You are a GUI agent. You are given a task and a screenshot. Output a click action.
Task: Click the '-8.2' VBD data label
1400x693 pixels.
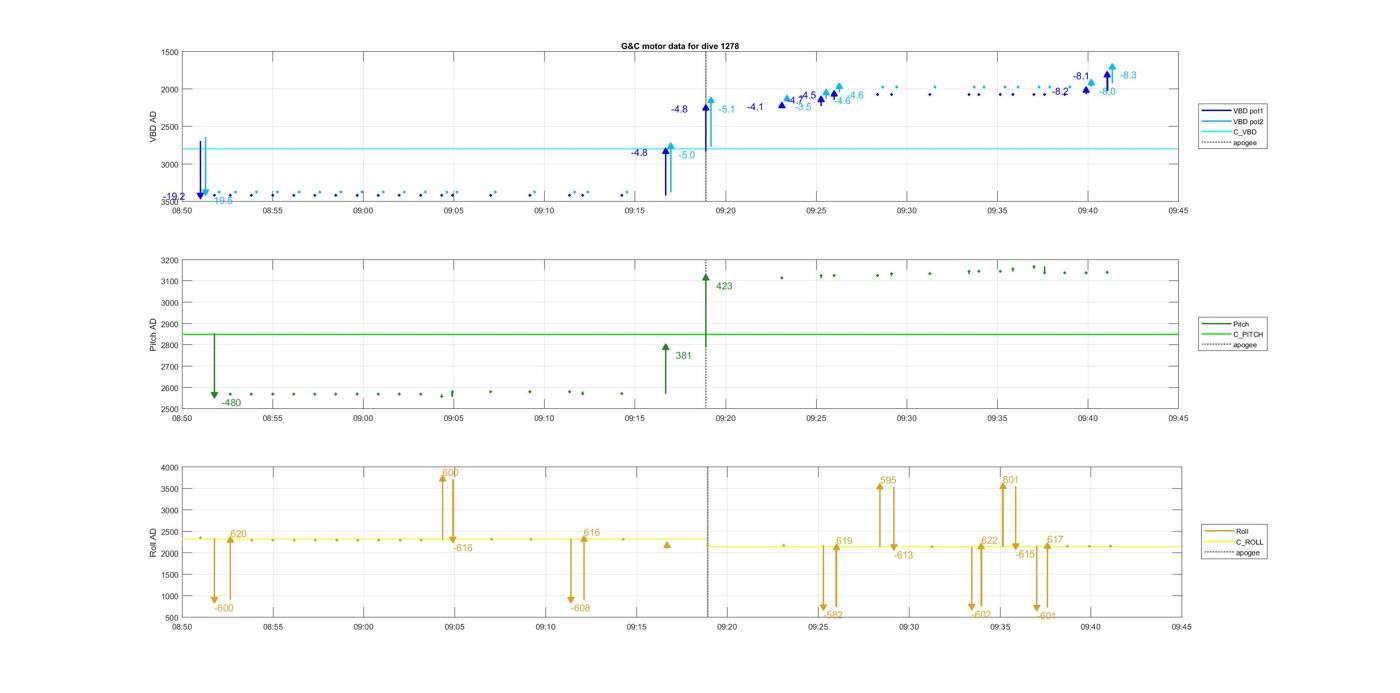coord(1060,92)
